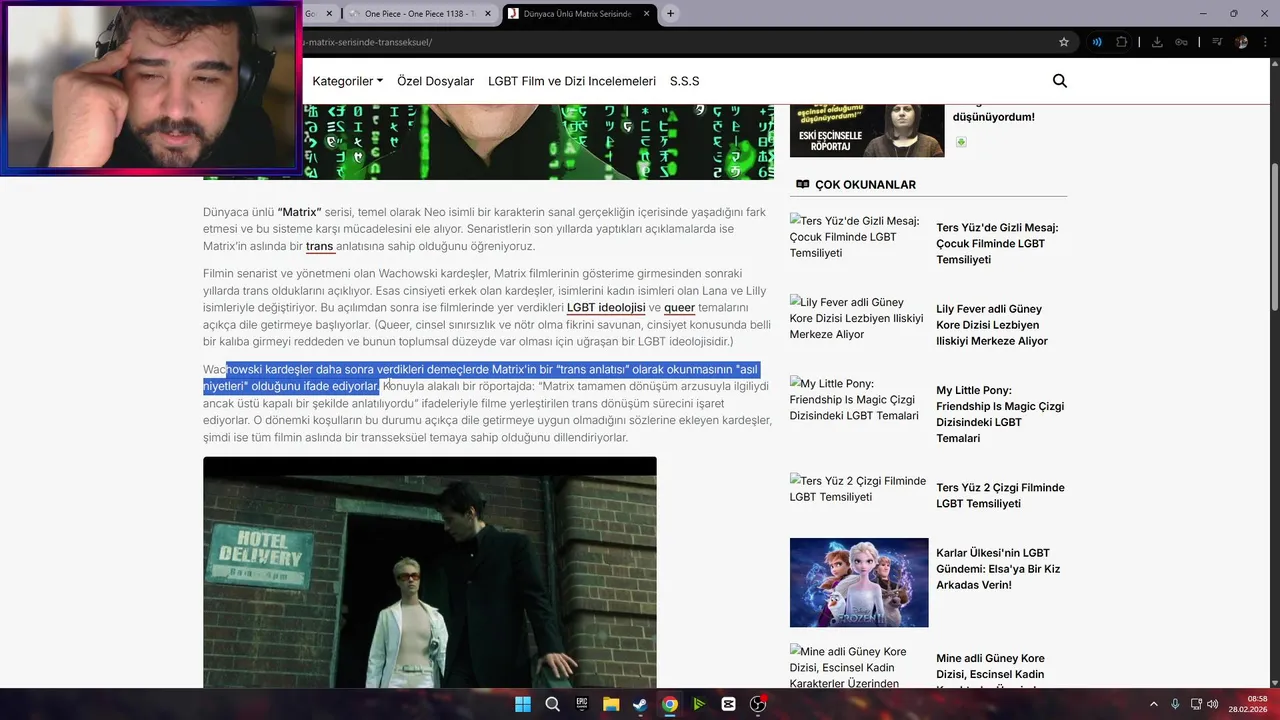
Task: Bookmark this page with the star icon
Action: (x=1064, y=42)
